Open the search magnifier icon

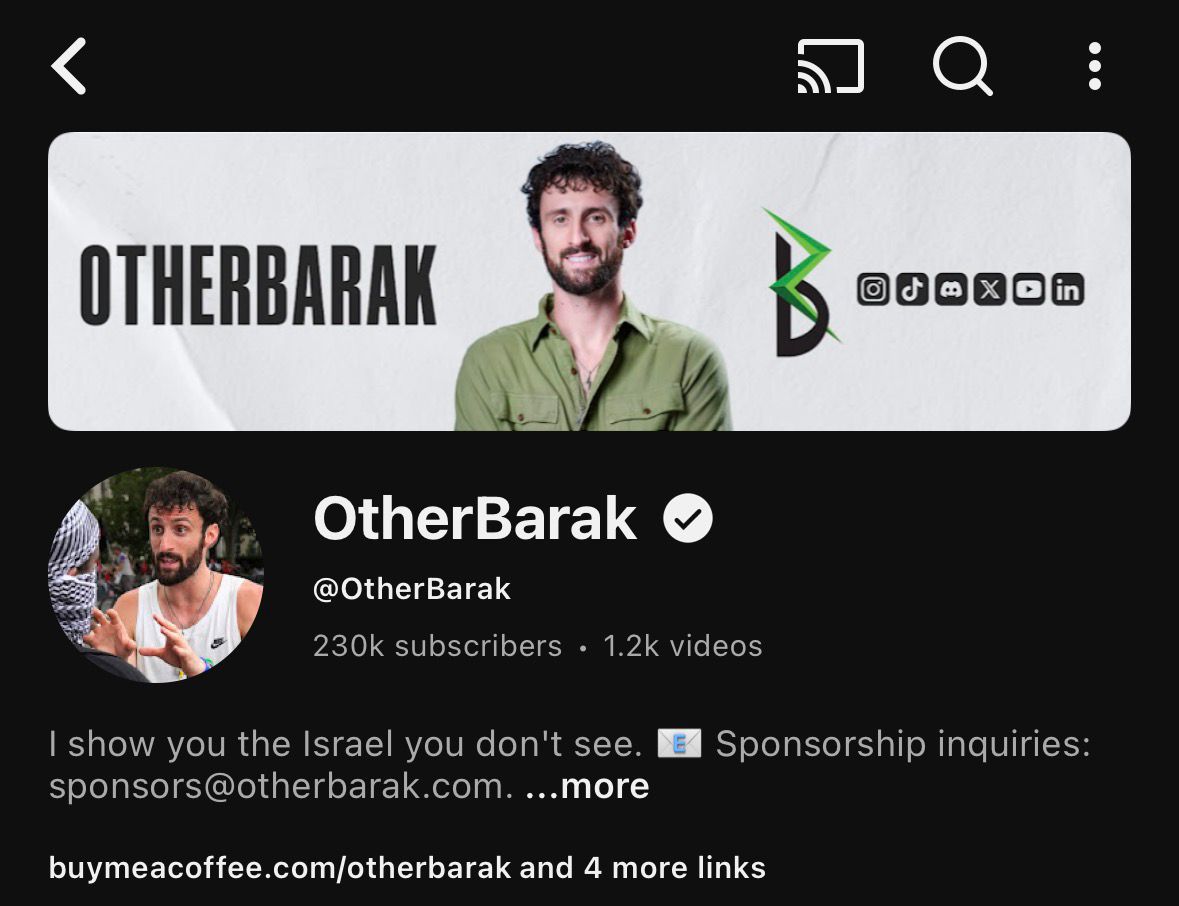pyautogui.click(x=962, y=66)
